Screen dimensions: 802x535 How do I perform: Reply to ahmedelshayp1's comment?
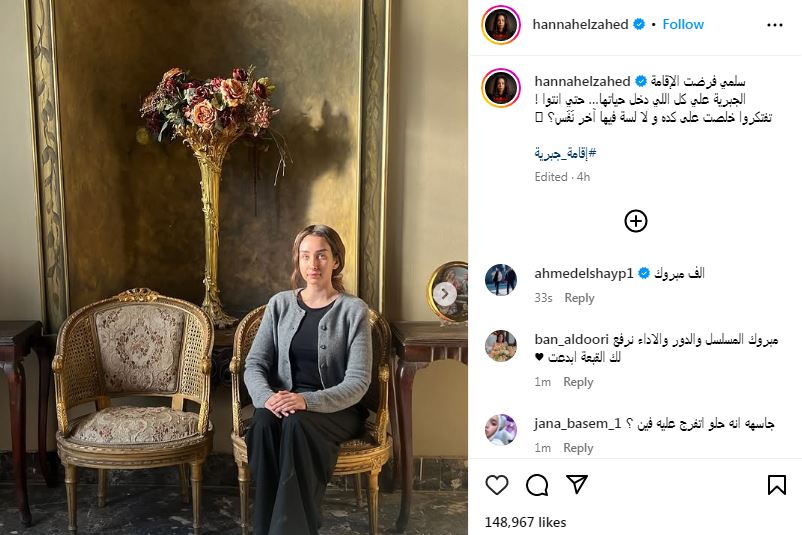click(x=579, y=298)
